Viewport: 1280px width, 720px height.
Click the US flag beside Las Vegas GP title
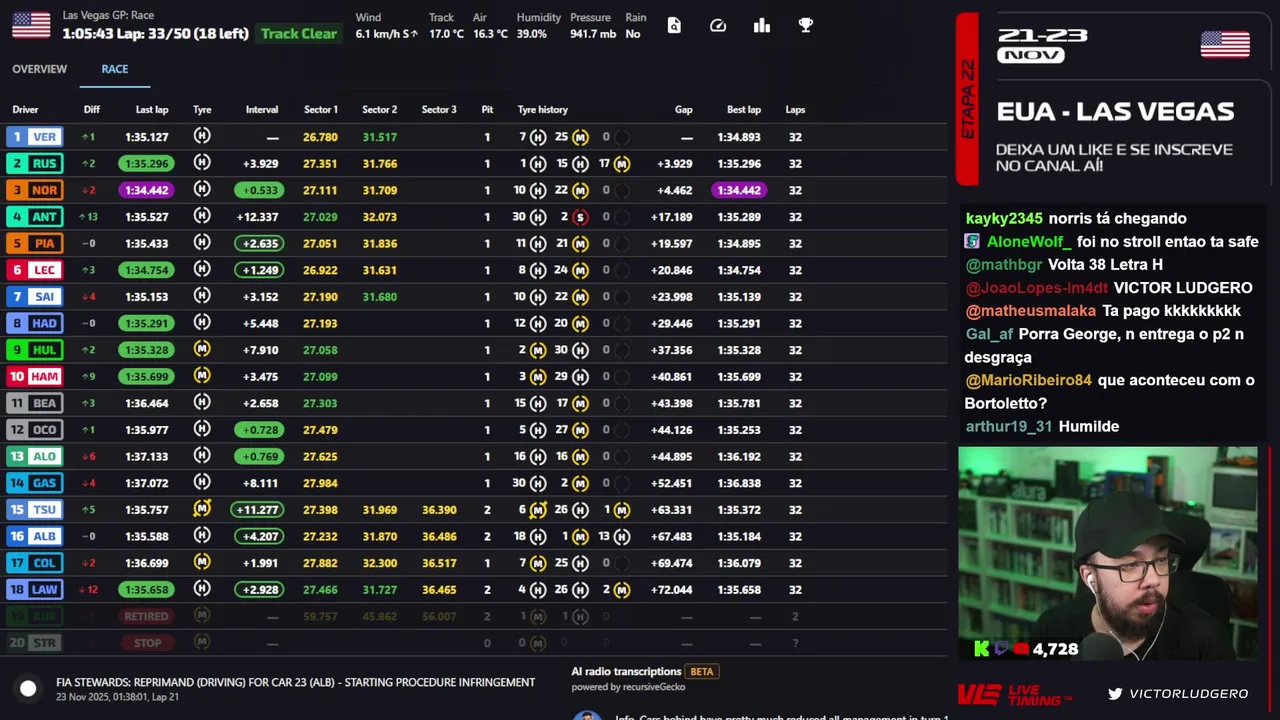tap(31, 25)
